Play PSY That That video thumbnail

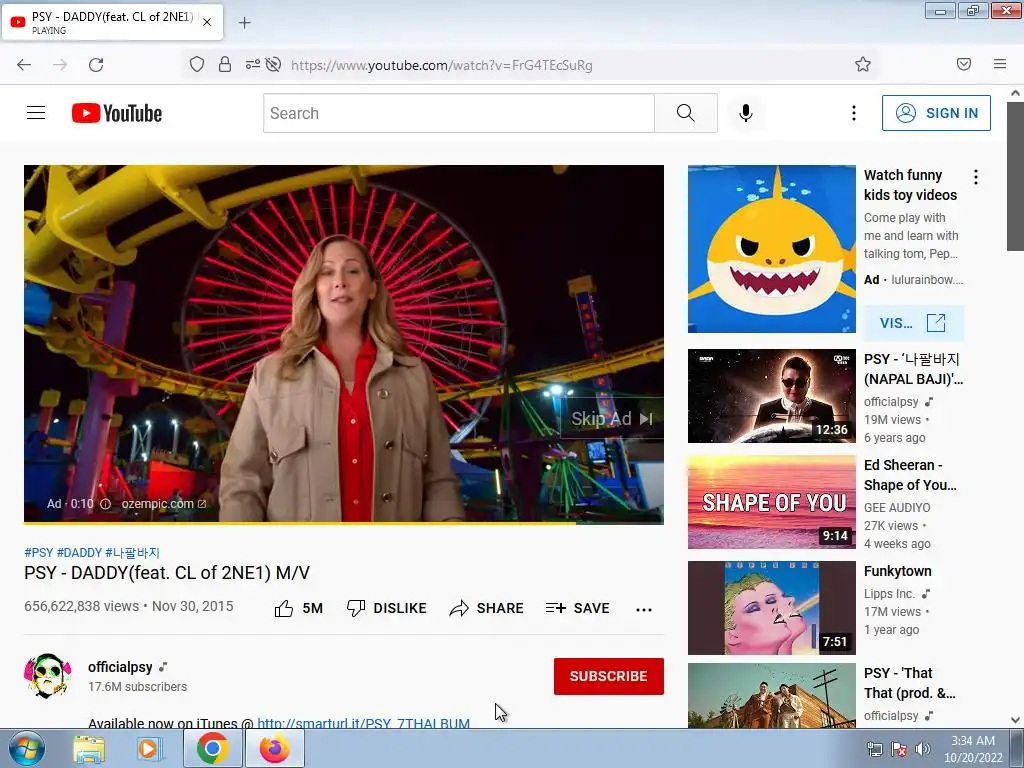click(771, 696)
